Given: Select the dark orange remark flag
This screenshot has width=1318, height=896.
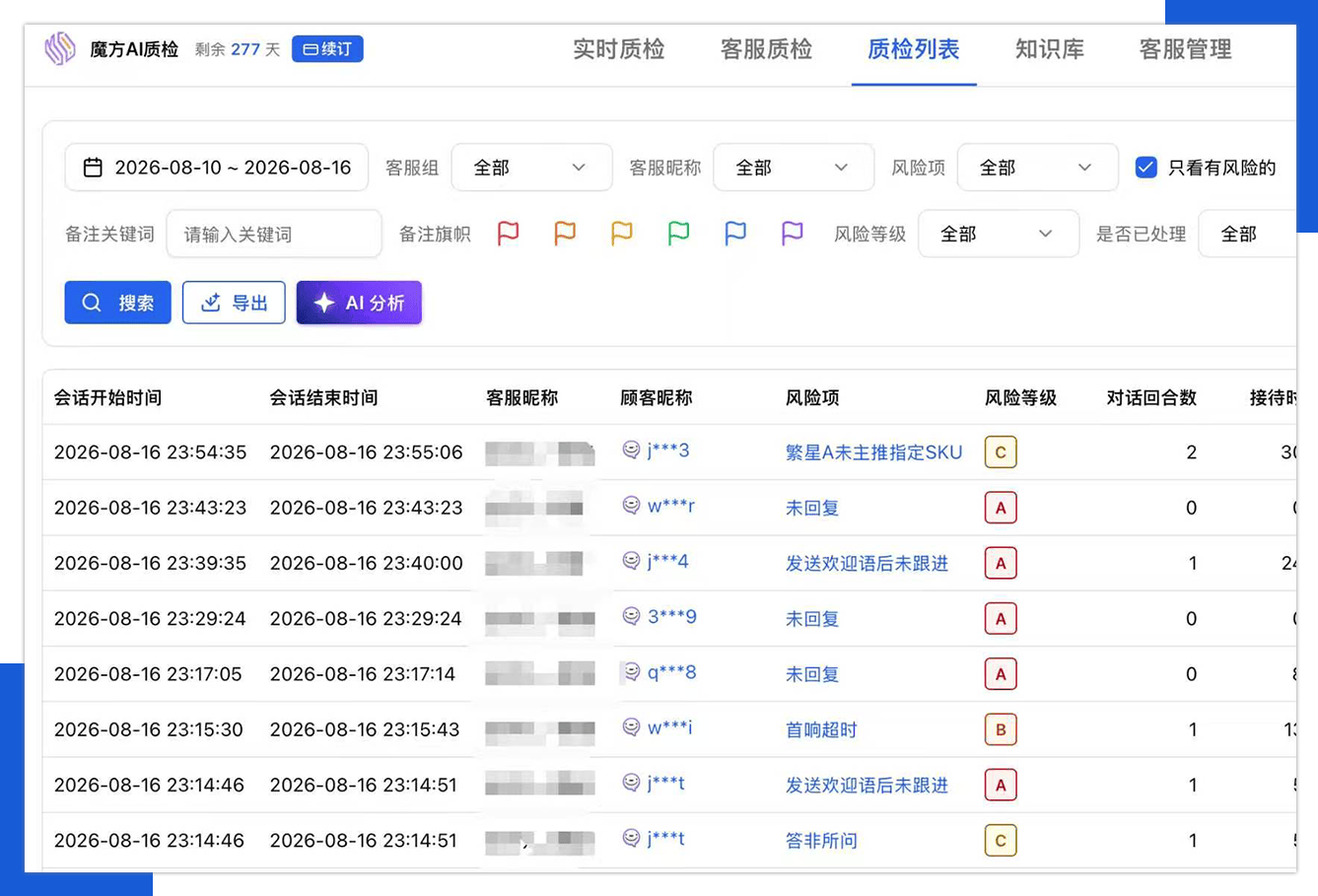Looking at the screenshot, I should coord(565,234).
